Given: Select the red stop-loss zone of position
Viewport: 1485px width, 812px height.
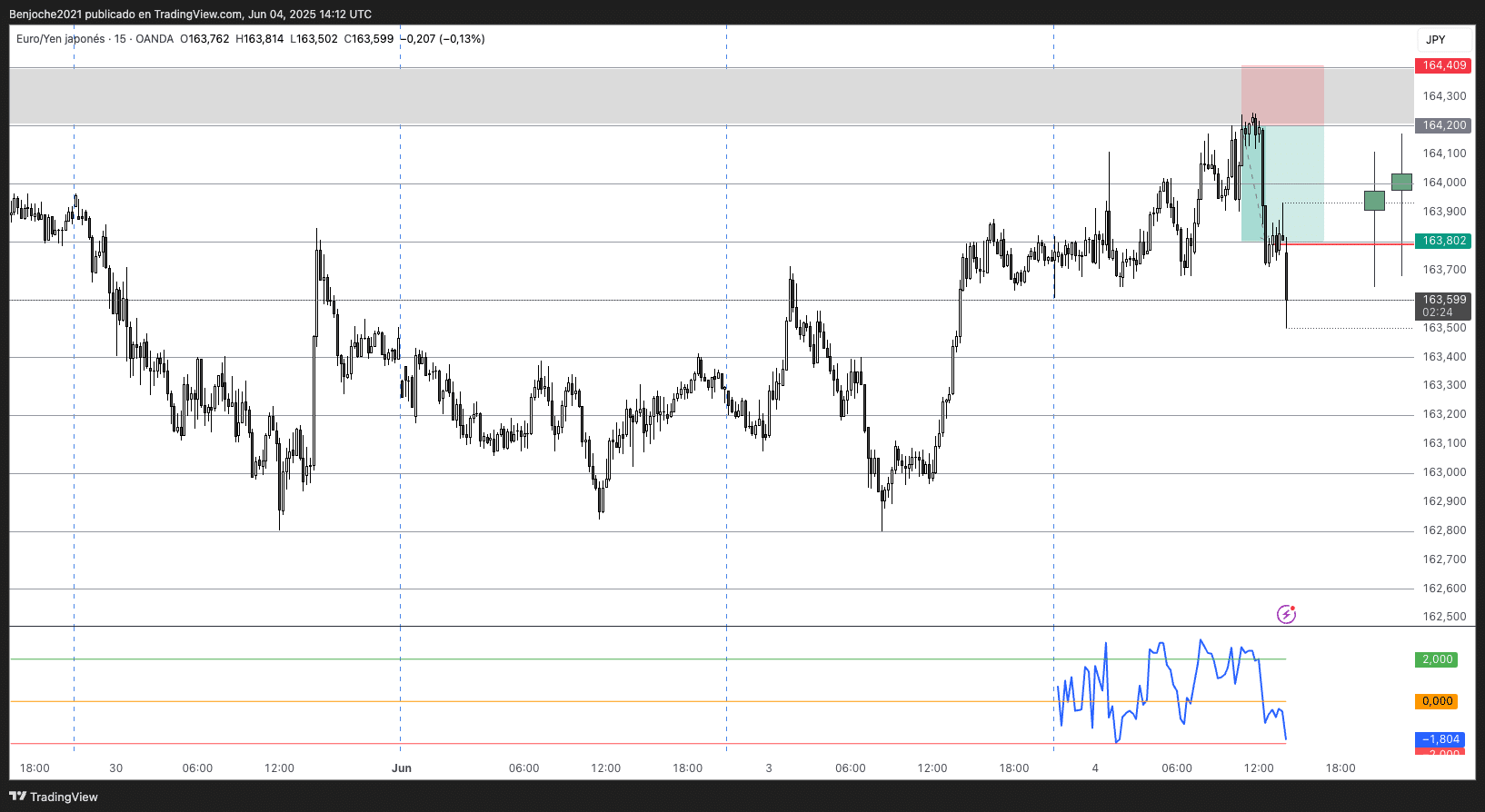Looking at the screenshot, I should coord(1282,94).
